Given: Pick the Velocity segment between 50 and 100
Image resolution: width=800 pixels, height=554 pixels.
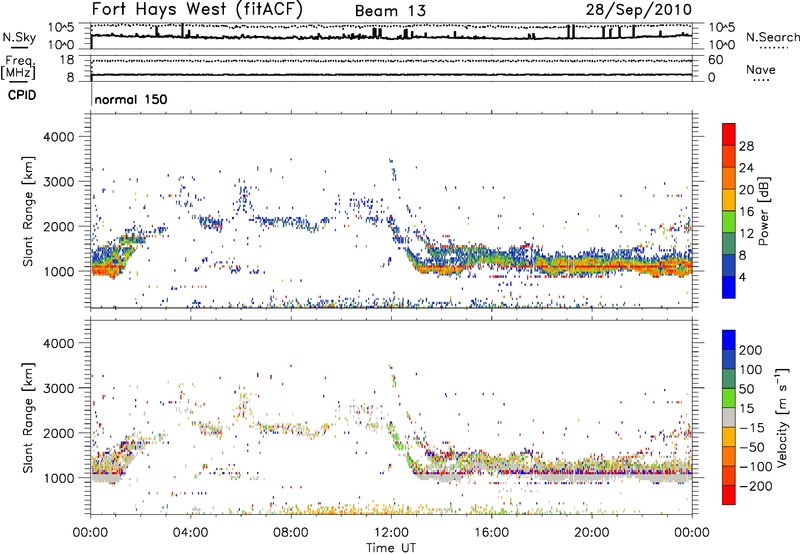Looking at the screenshot, I should (729, 379).
